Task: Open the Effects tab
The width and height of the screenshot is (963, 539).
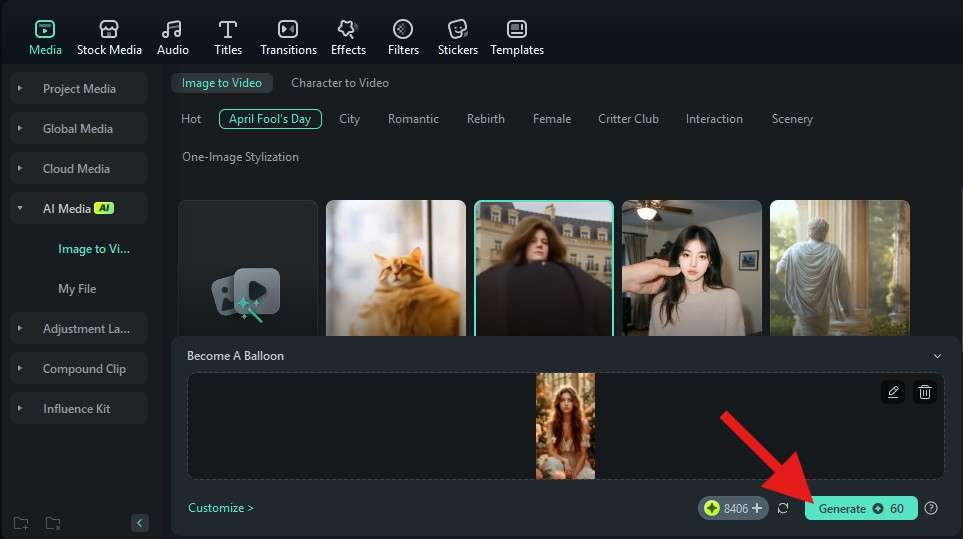Action: pos(348,37)
